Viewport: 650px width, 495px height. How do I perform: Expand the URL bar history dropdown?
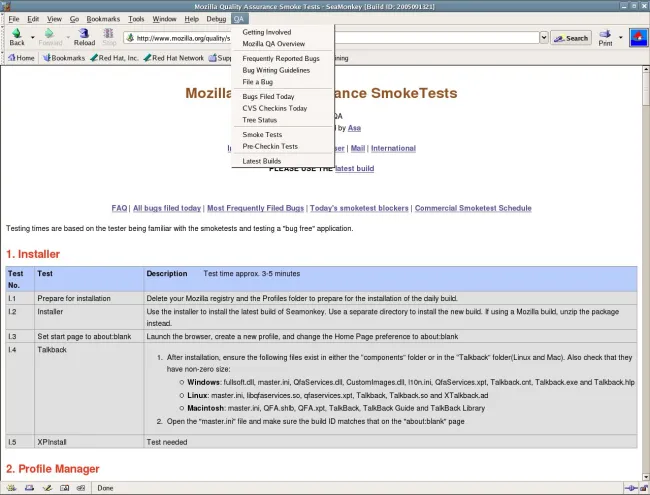point(545,38)
